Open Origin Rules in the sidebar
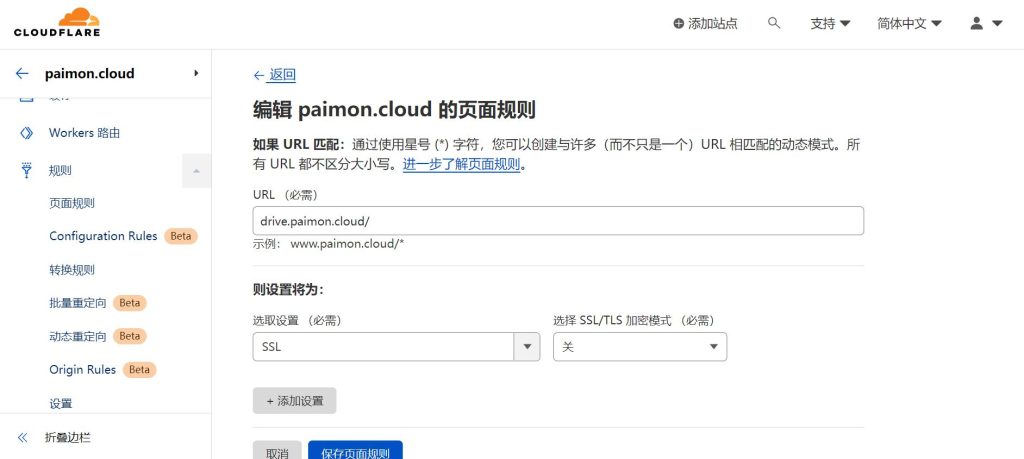 (82, 370)
